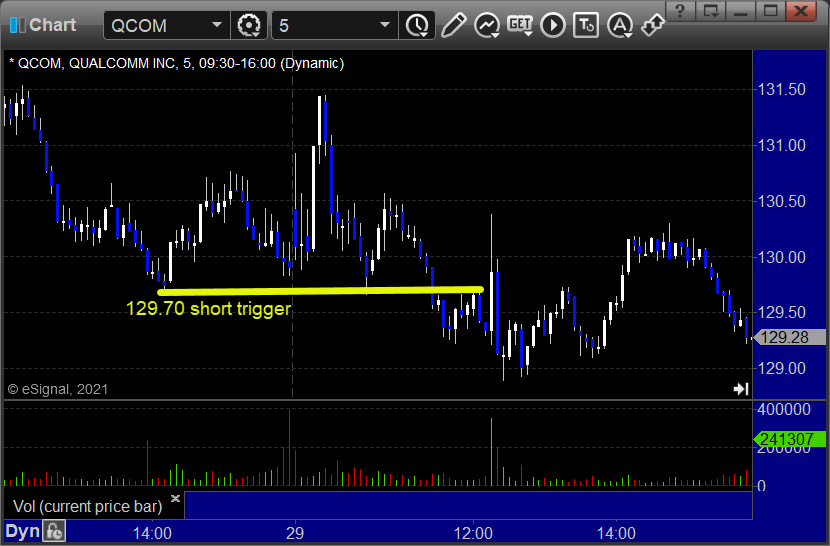Open the time template clock icon
Image resolution: width=830 pixels, height=546 pixels.
[418, 25]
